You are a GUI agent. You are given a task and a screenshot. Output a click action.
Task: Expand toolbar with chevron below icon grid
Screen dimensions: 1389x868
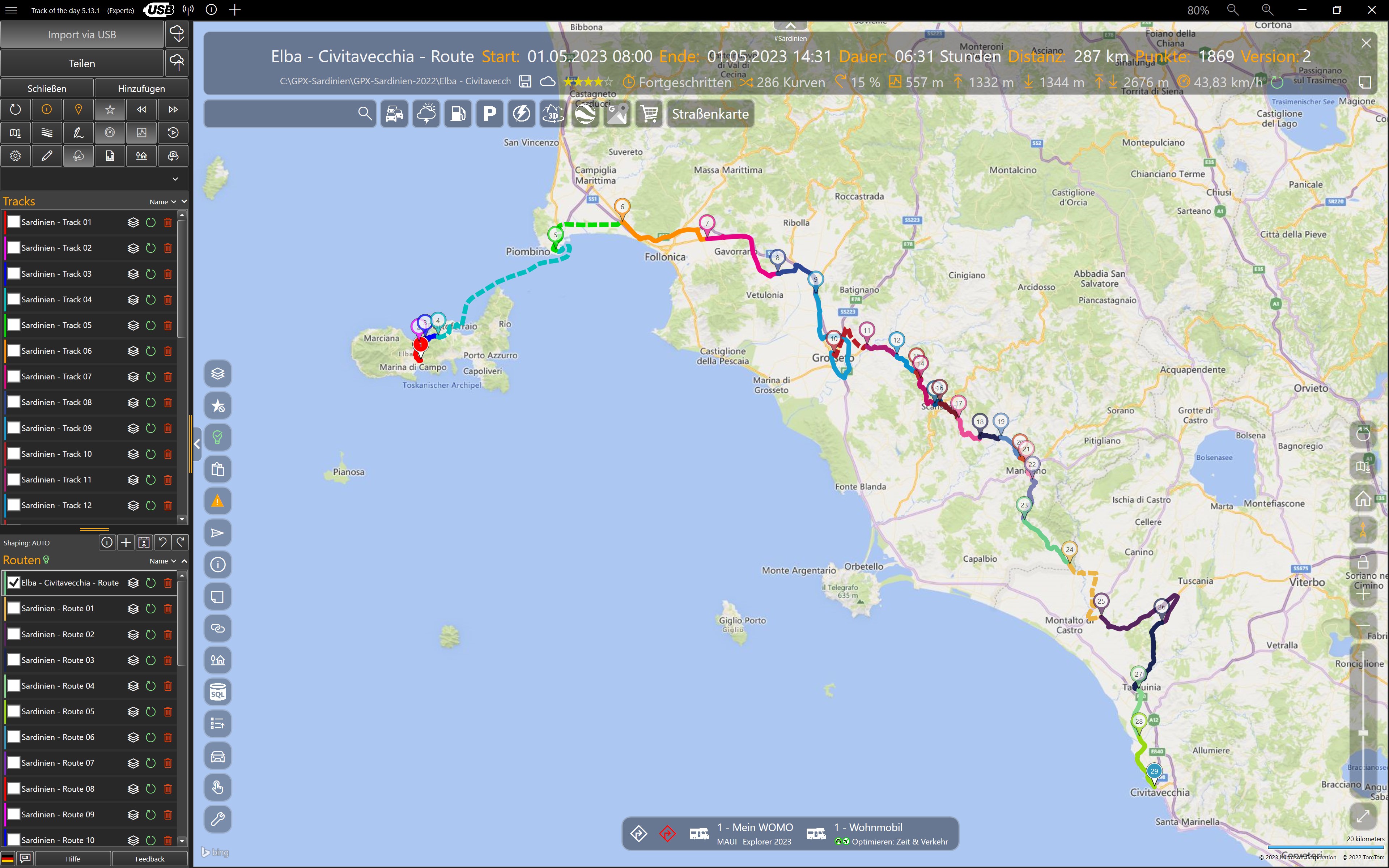click(x=175, y=179)
